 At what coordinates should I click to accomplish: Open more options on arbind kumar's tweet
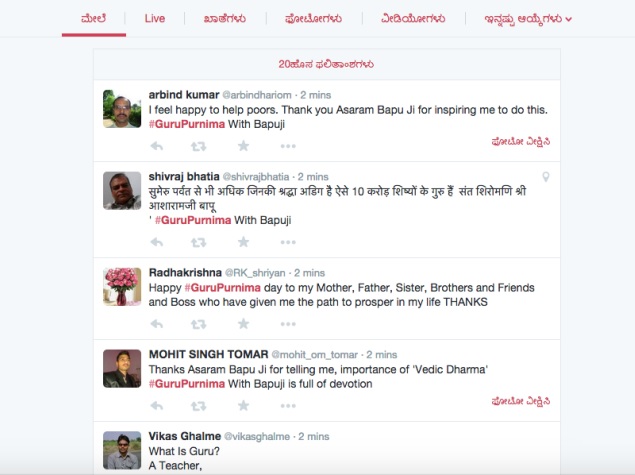pos(288,146)
